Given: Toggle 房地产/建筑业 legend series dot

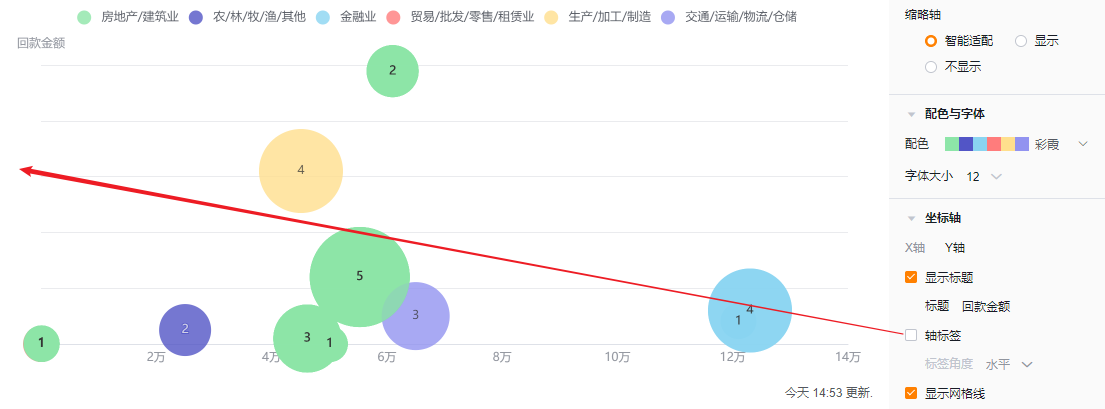Looking at the screenshot, I should point(84,17).
